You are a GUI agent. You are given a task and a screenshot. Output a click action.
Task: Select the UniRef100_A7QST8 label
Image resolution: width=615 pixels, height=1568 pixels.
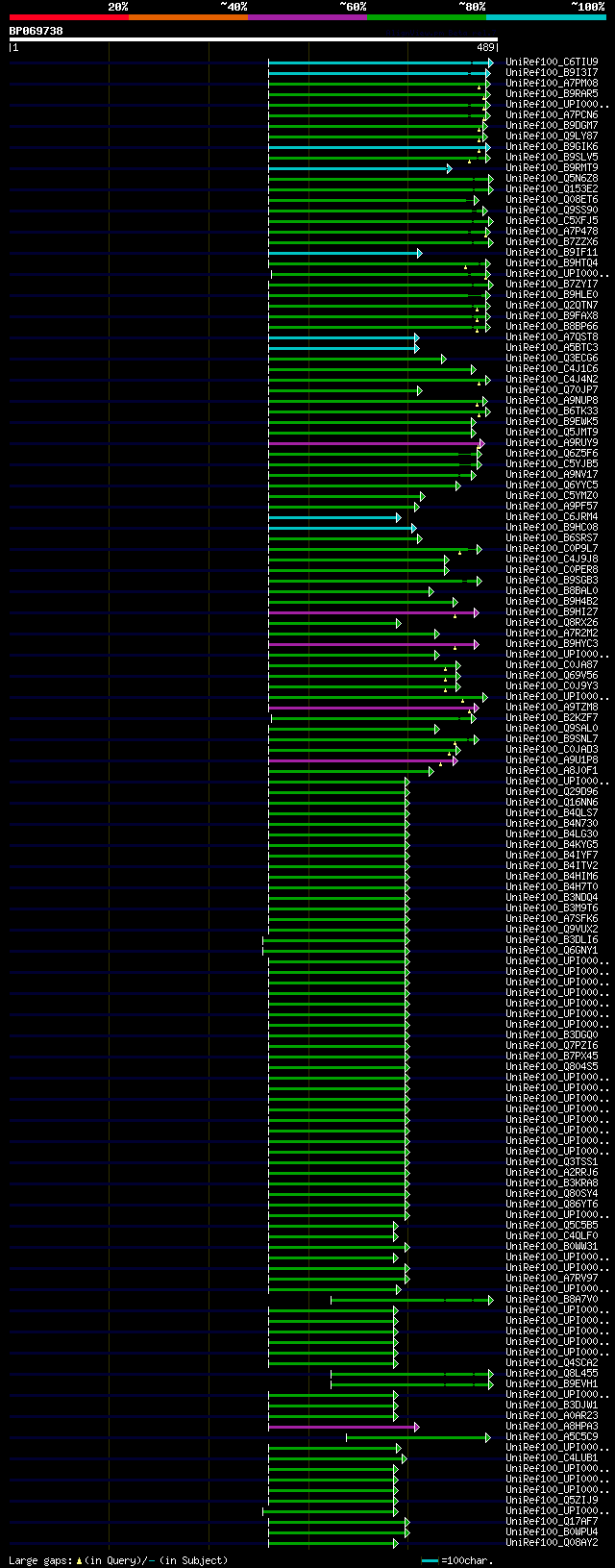[x=552, y=337]
